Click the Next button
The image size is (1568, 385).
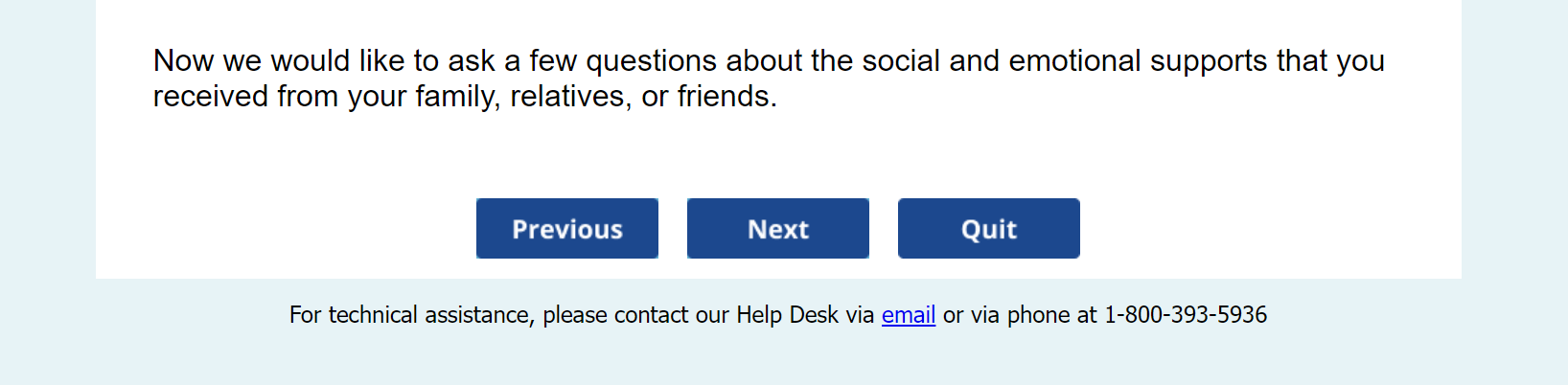point(777,229)
